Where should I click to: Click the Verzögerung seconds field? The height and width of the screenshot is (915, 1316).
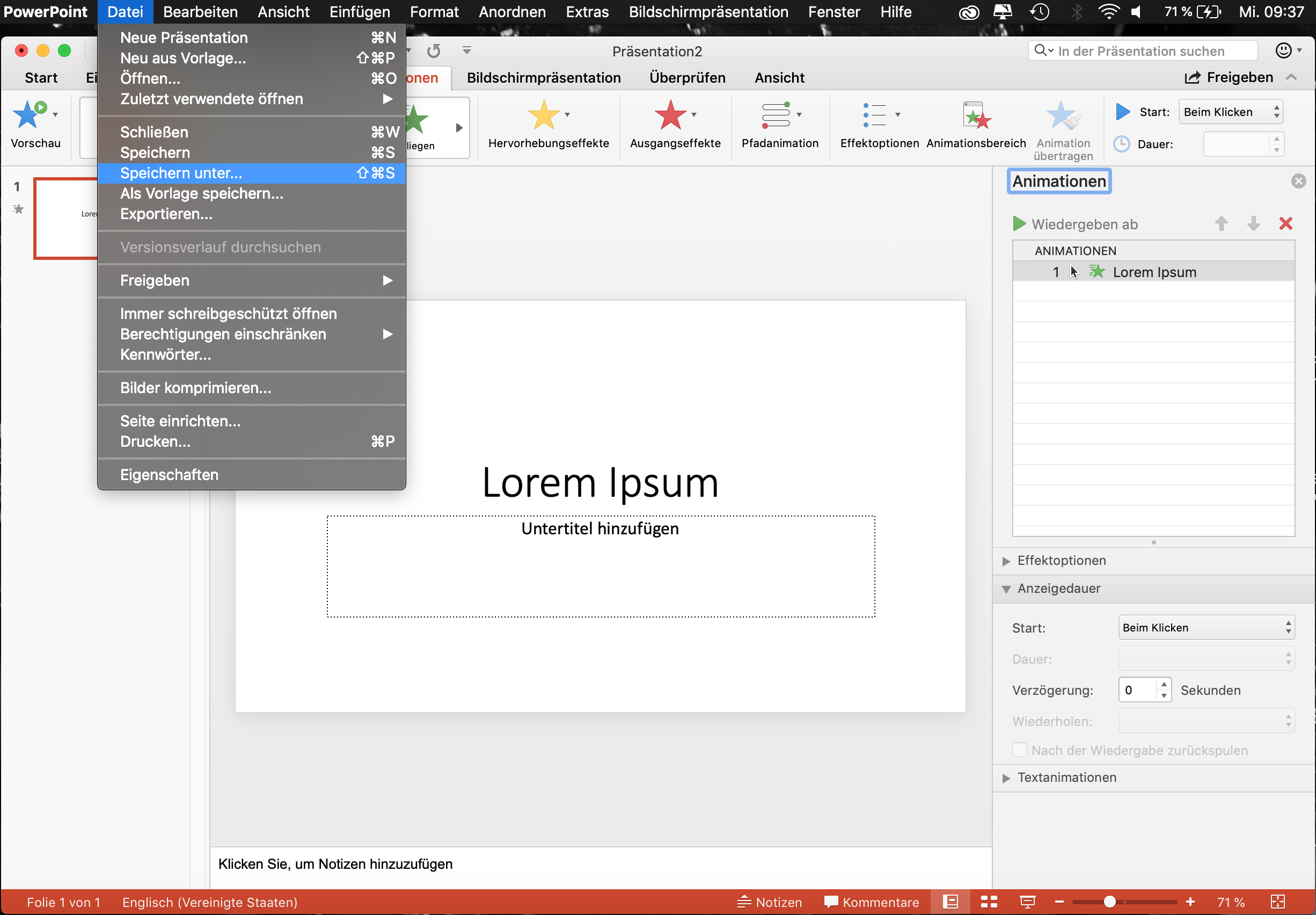click(x=1137, y=689)
